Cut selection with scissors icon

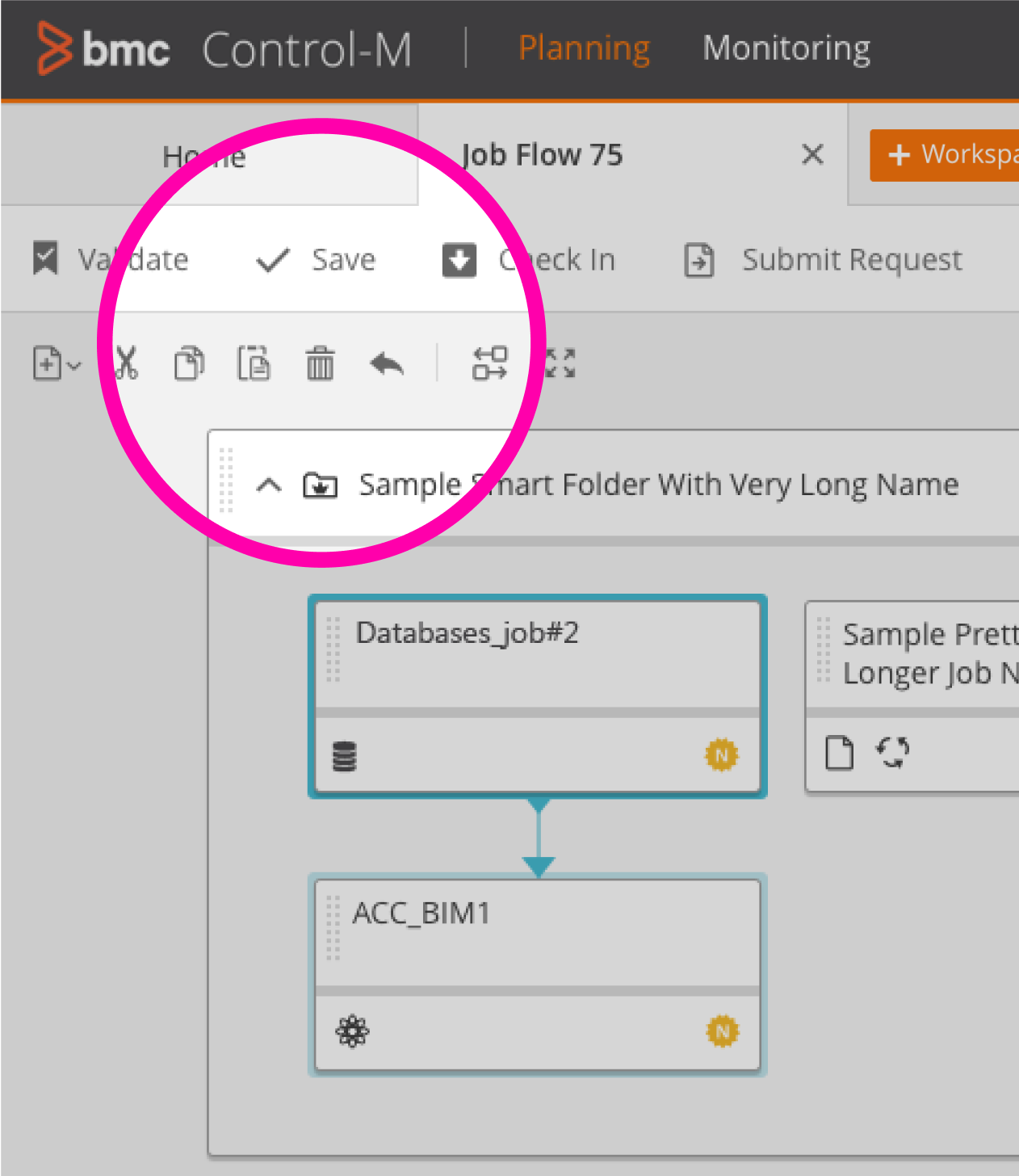click(125, 363)
